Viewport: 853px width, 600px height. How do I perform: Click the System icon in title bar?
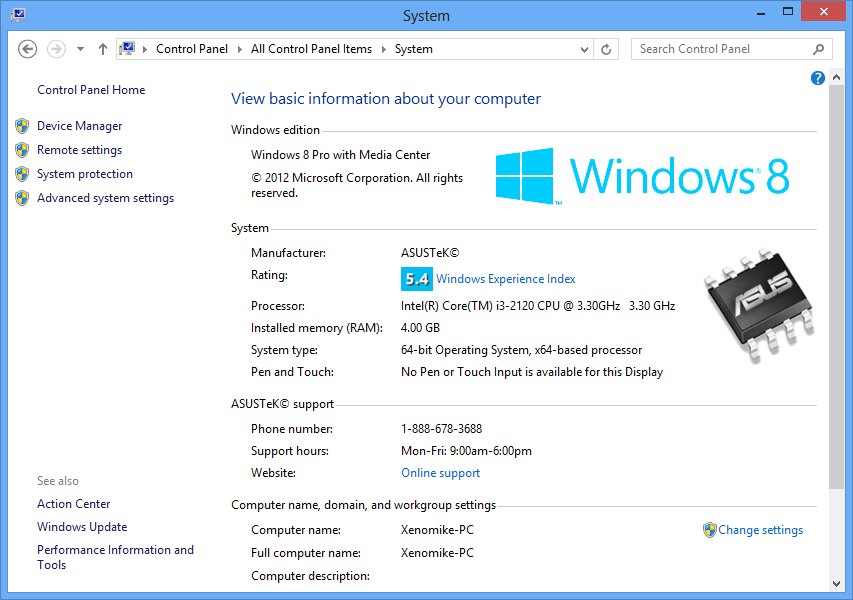tap(18, 15)
